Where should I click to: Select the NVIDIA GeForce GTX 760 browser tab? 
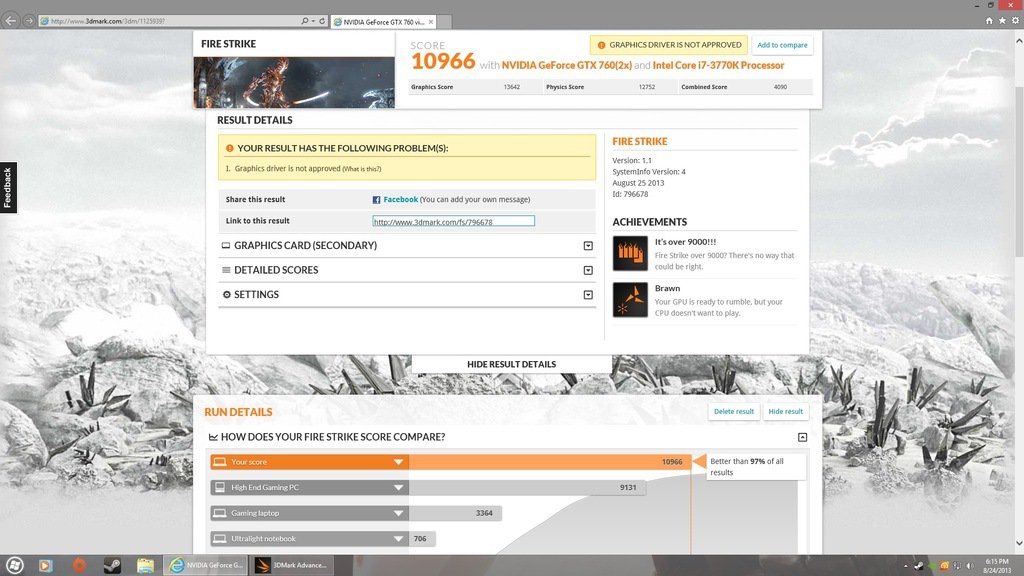384,21
